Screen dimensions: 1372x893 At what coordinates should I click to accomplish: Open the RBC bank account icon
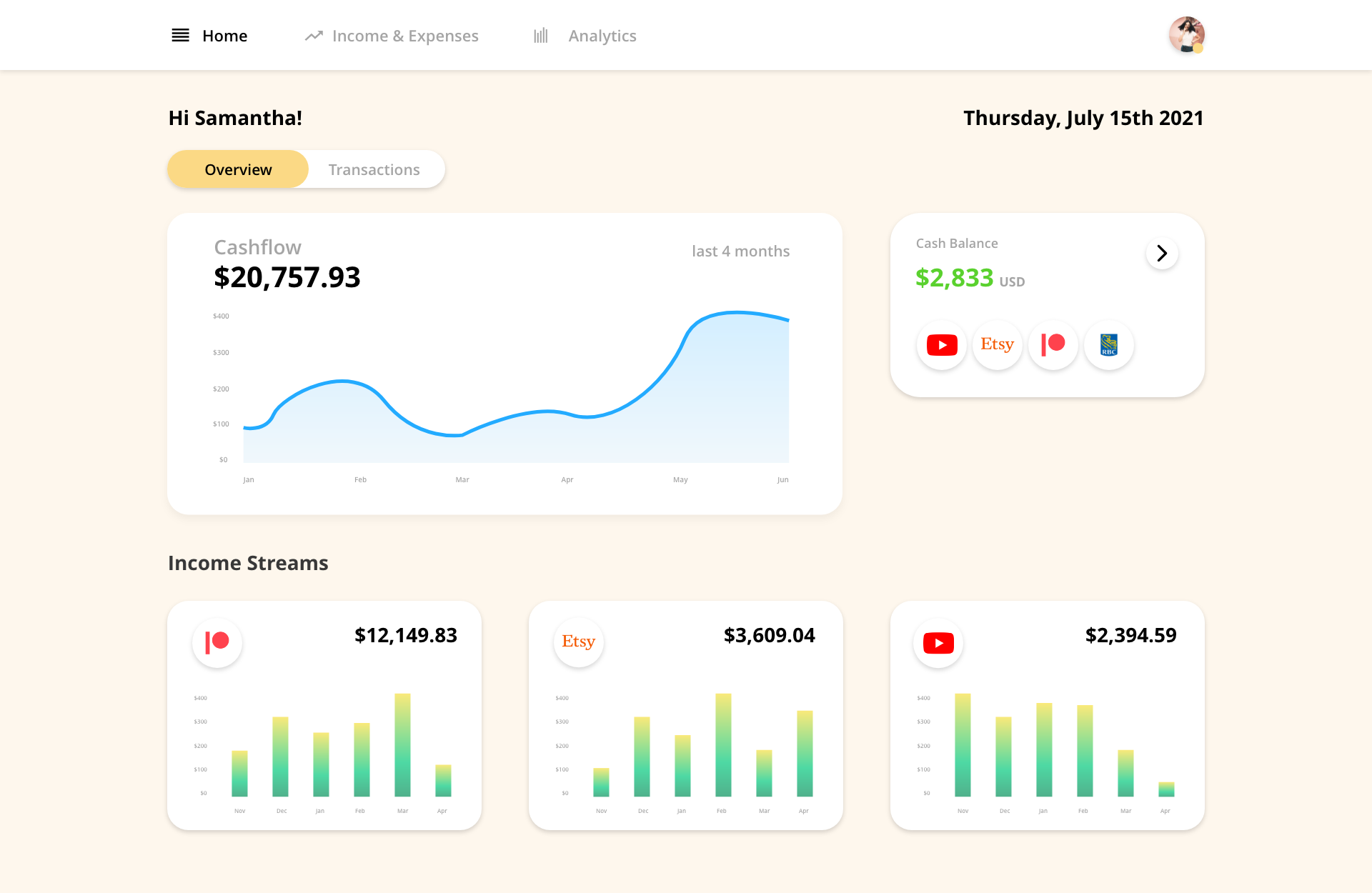(1108, 345)
